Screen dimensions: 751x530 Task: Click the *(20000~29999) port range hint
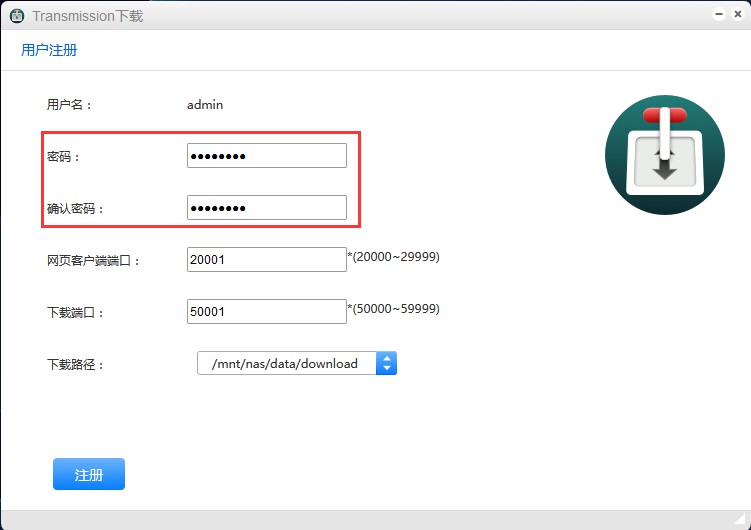click(393, 257)
